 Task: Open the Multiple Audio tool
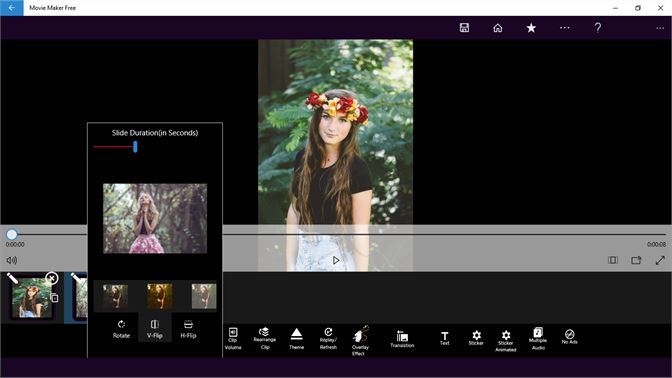(538, 339)
